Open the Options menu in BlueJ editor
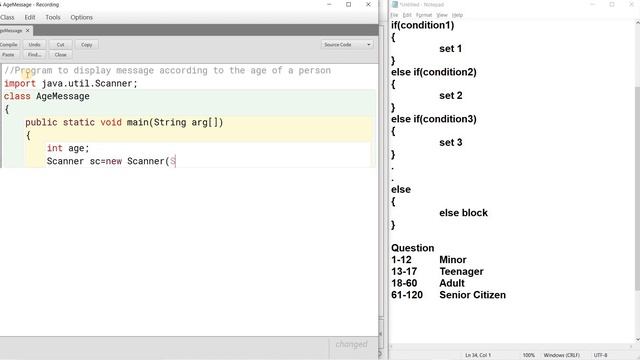This screenshot has width=640, height=360. point(81,17)
